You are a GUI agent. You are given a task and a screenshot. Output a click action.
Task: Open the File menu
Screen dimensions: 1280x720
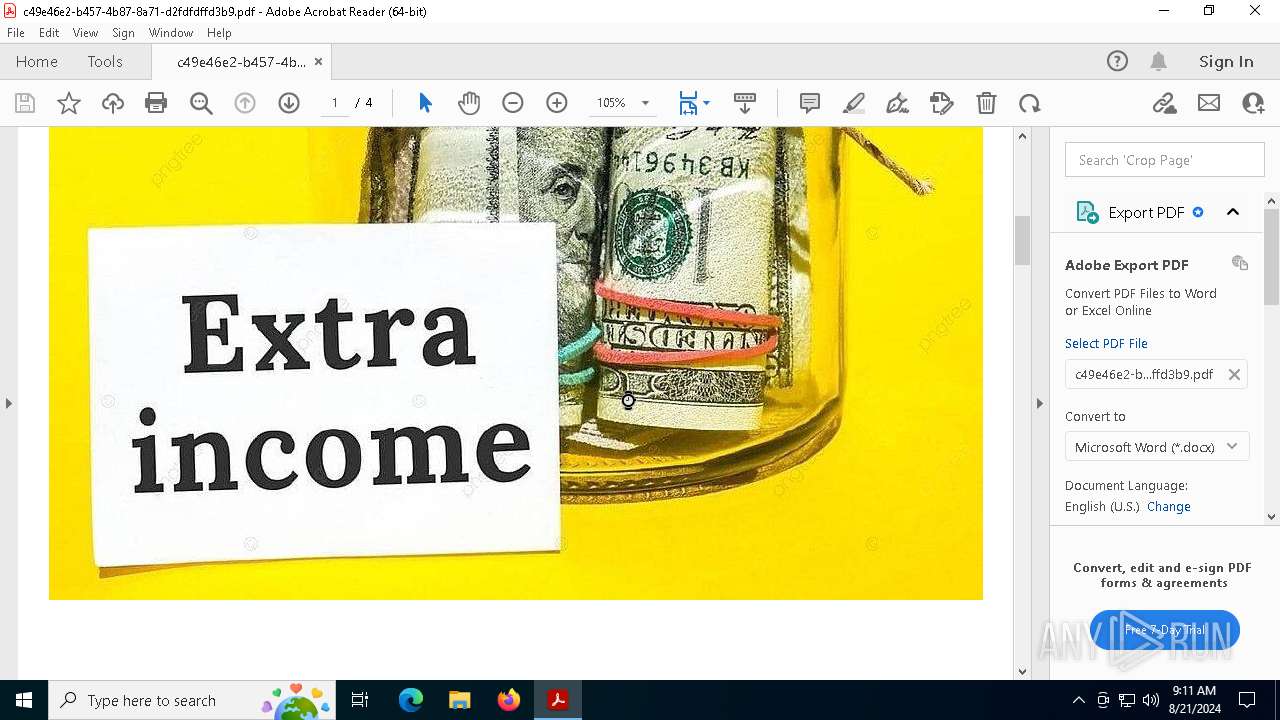point(16,33)
